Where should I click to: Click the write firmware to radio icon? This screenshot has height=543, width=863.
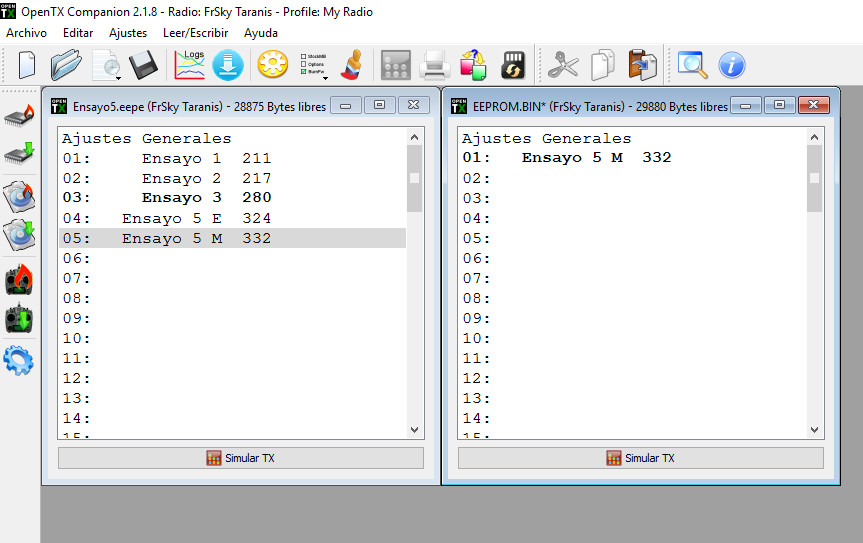(x=19, y=114)
